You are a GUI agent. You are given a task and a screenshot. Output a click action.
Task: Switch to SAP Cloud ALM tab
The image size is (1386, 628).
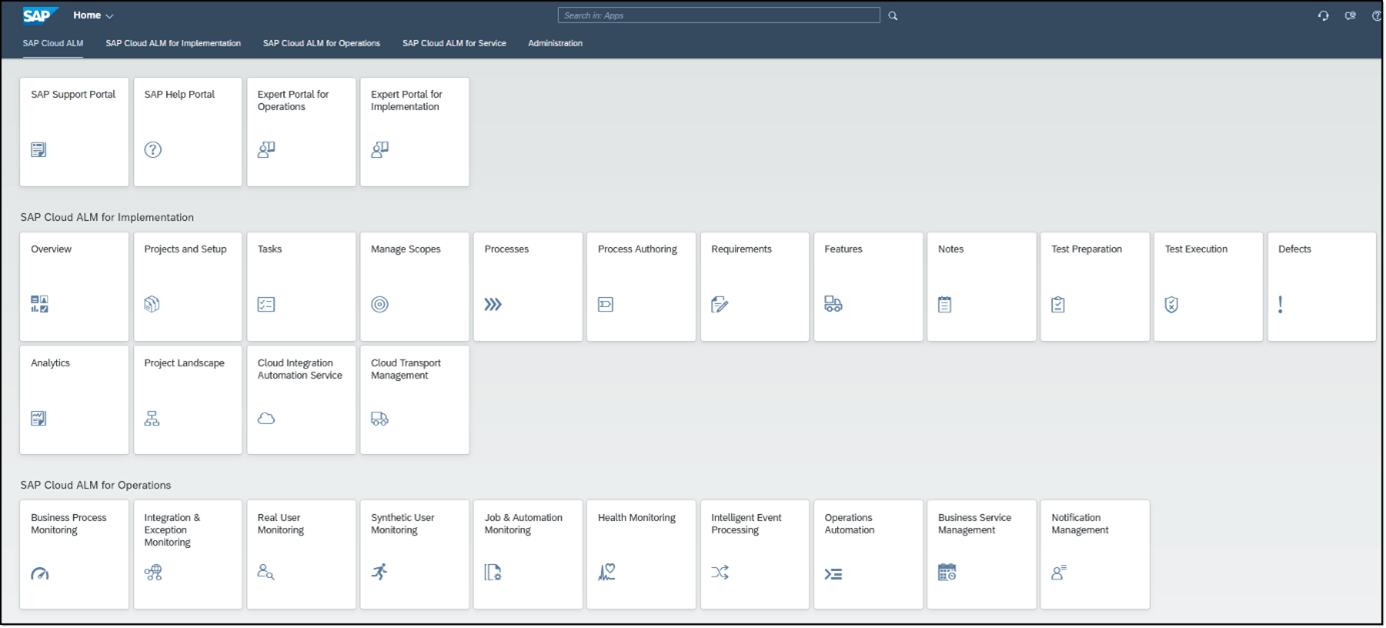coord(53,43)
